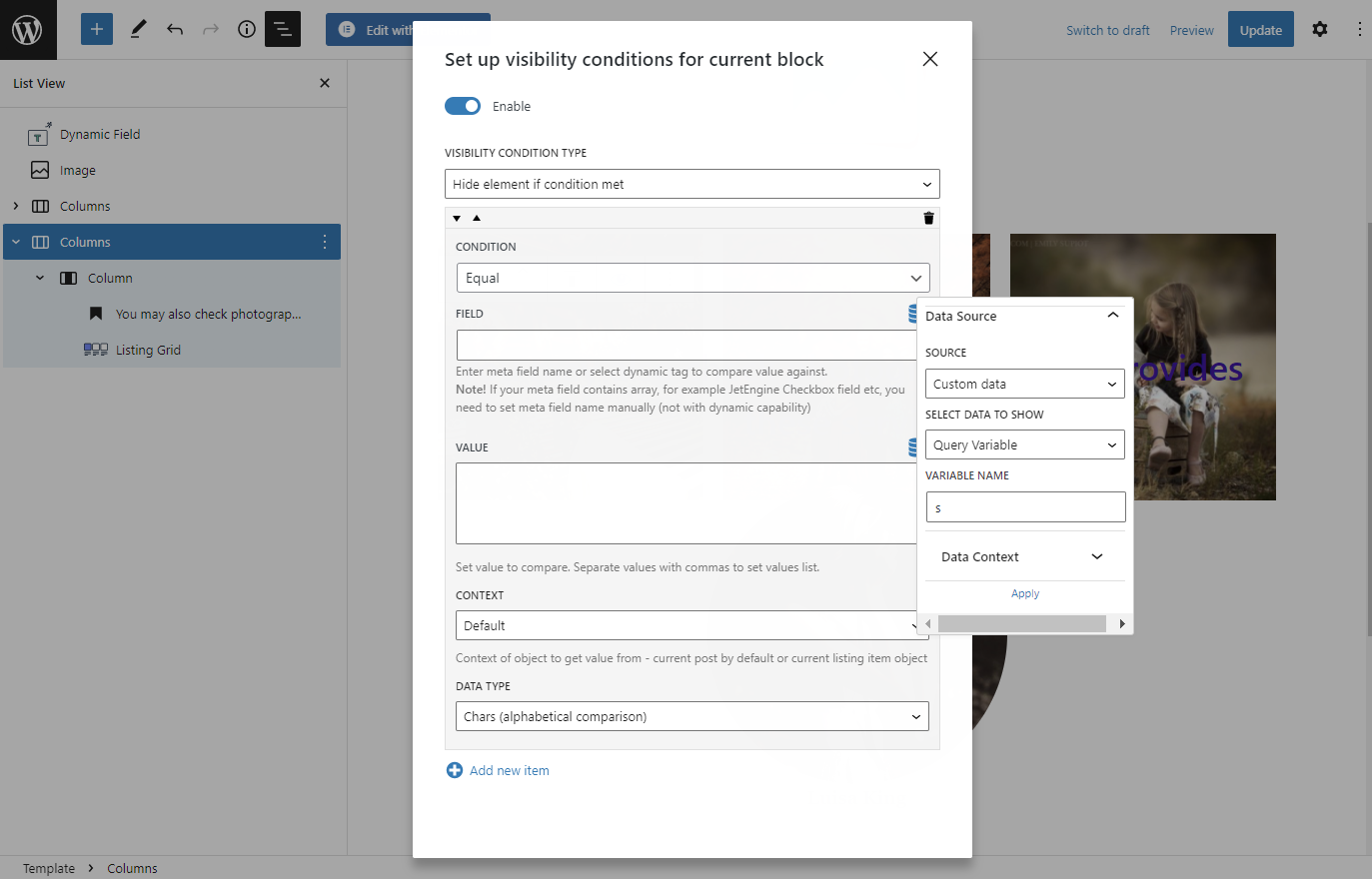Expand the unselected Columns block in List View
Screen dimensions: 1372x879
click(16, 206)
